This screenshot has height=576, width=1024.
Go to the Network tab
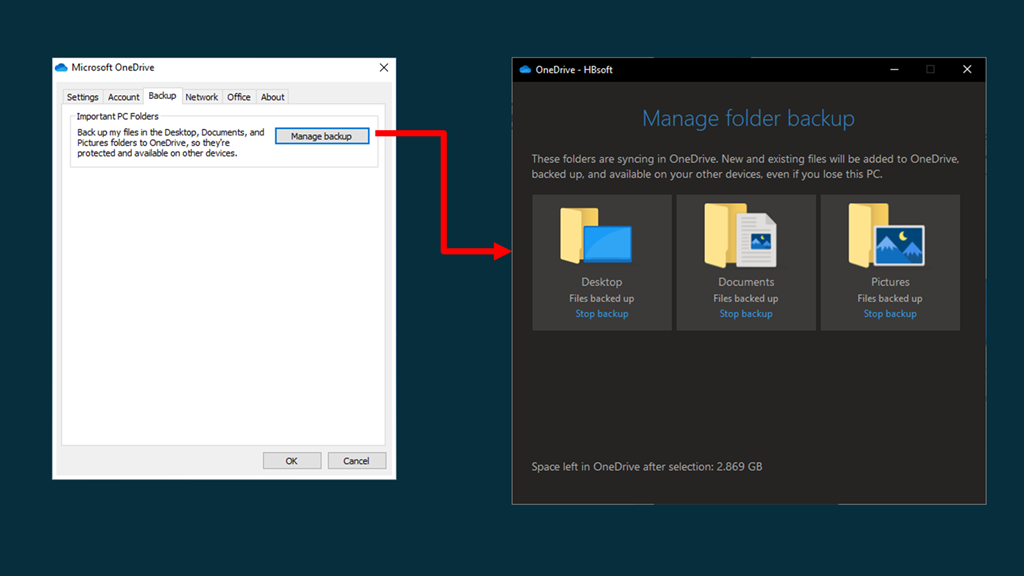pyautogui.click(x=201, y=97)
